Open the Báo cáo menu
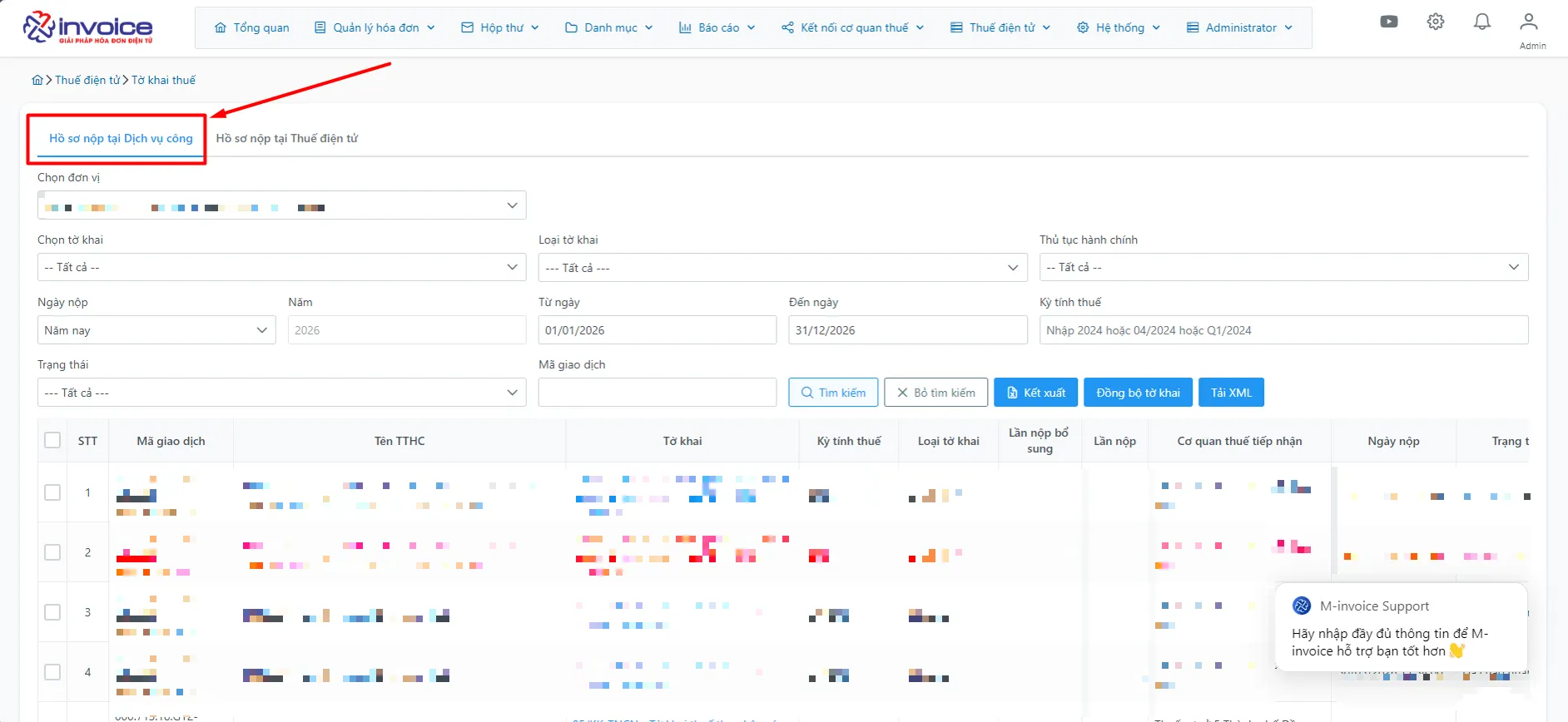This screenshot has height=722, width=1568. click(x=717, y=27)
